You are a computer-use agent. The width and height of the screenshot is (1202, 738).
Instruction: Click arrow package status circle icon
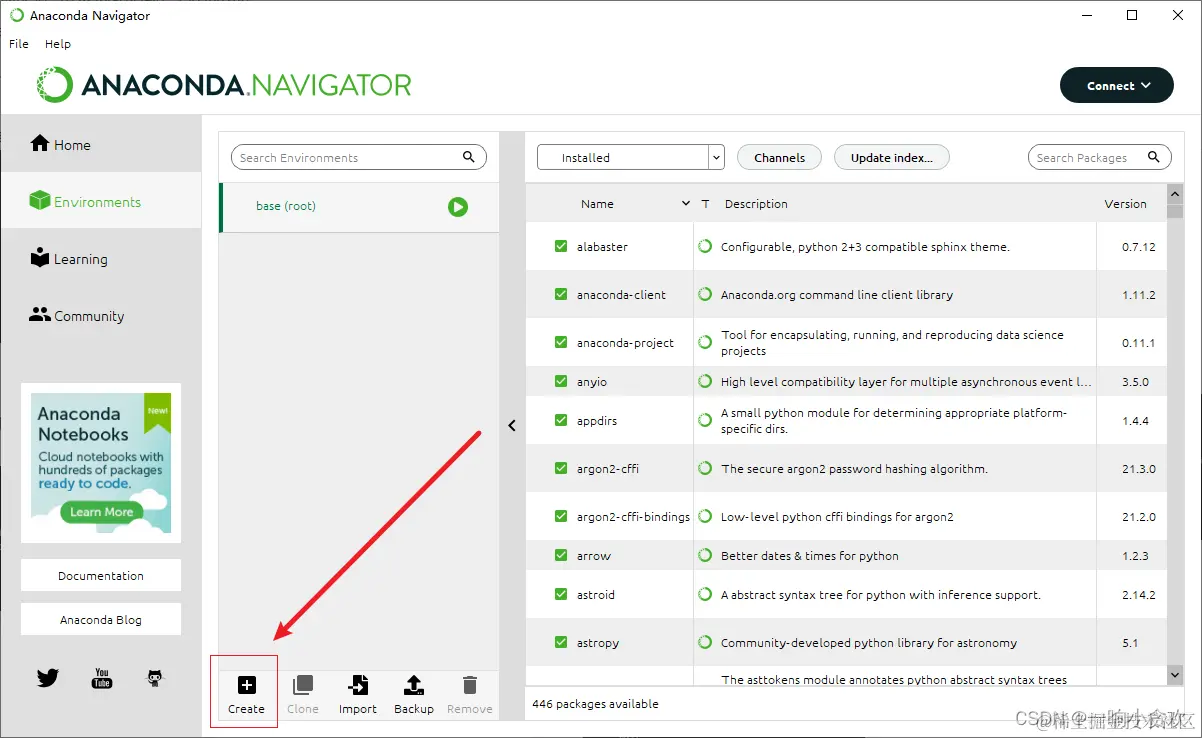tap(705, 556)
